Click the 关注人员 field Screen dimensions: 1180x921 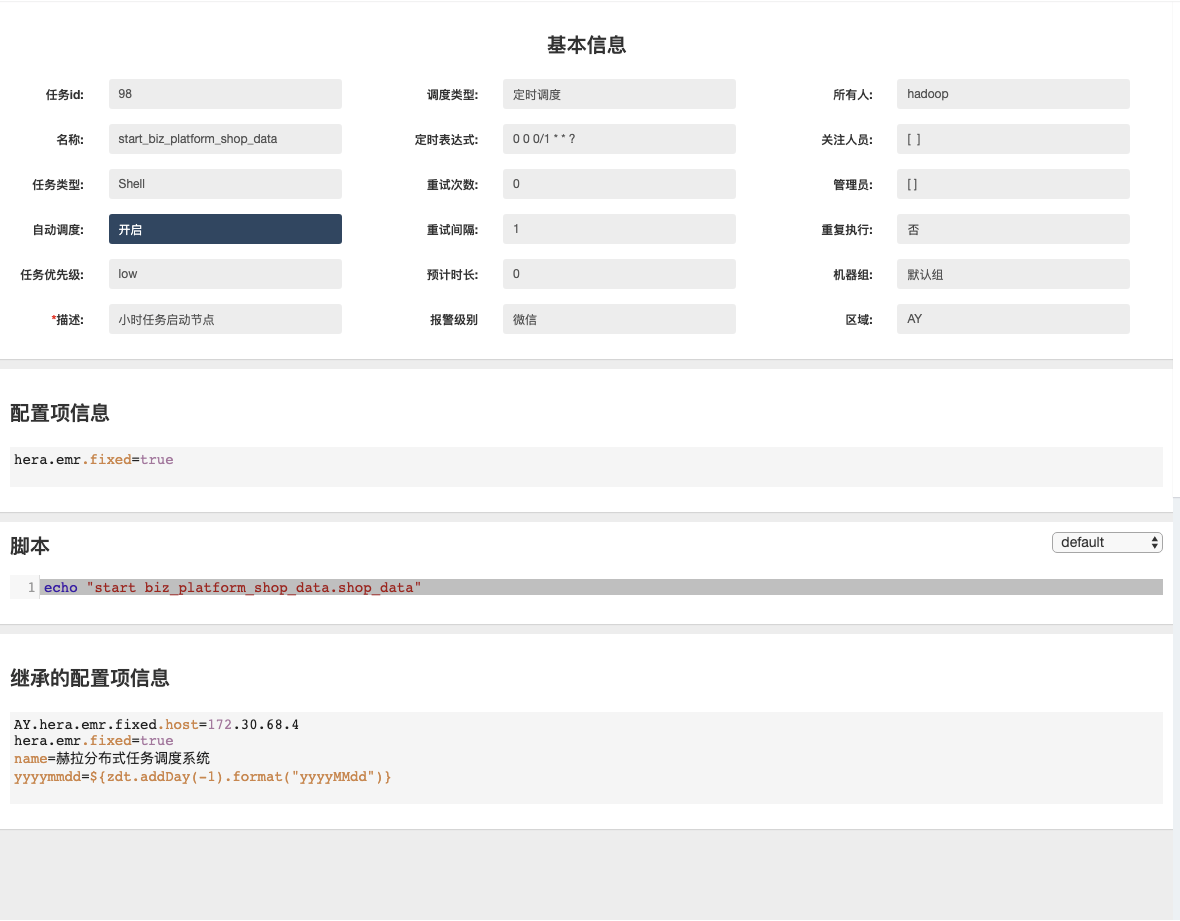tap(1013, 139)
